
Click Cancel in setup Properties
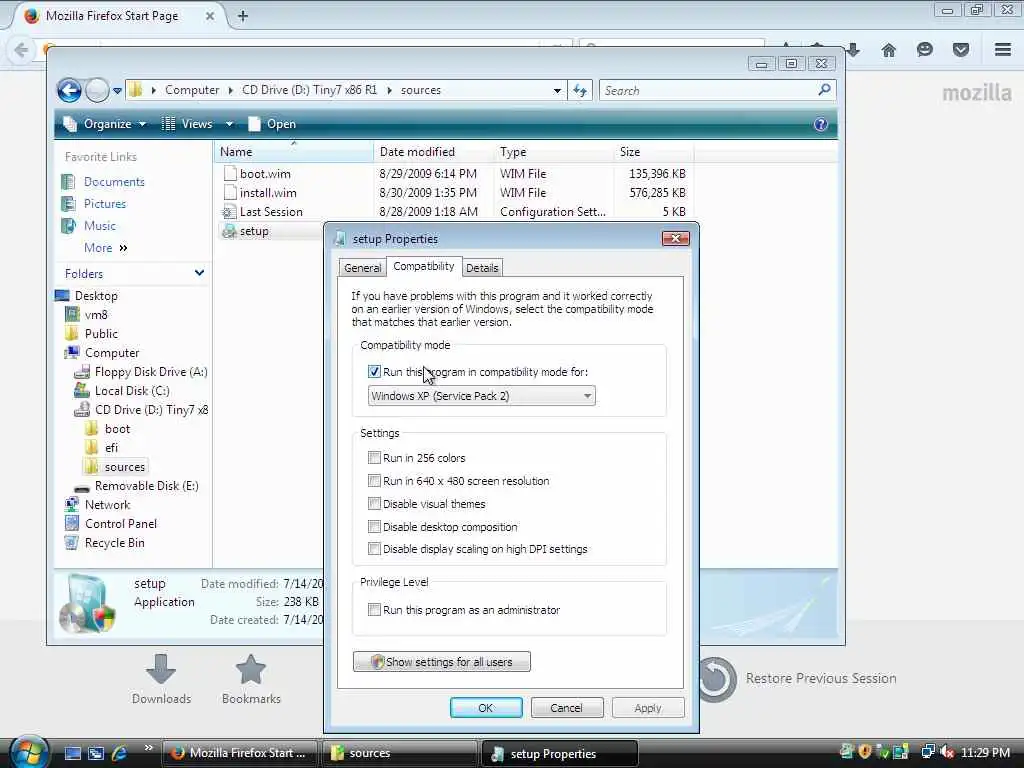pos(567,708)
